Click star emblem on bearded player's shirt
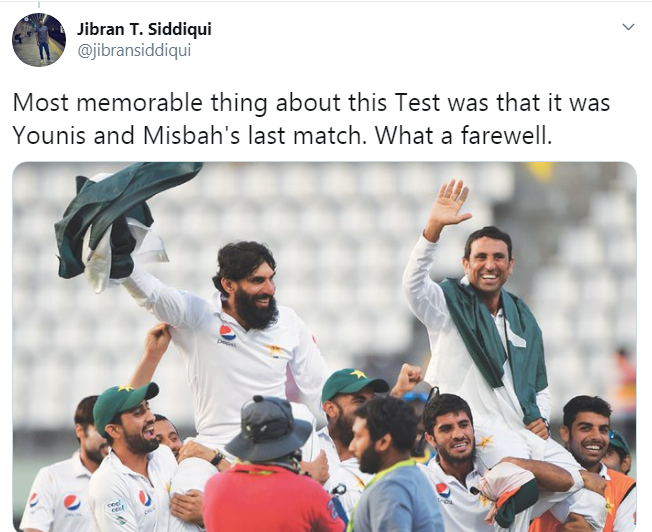 tap(274, 350)
